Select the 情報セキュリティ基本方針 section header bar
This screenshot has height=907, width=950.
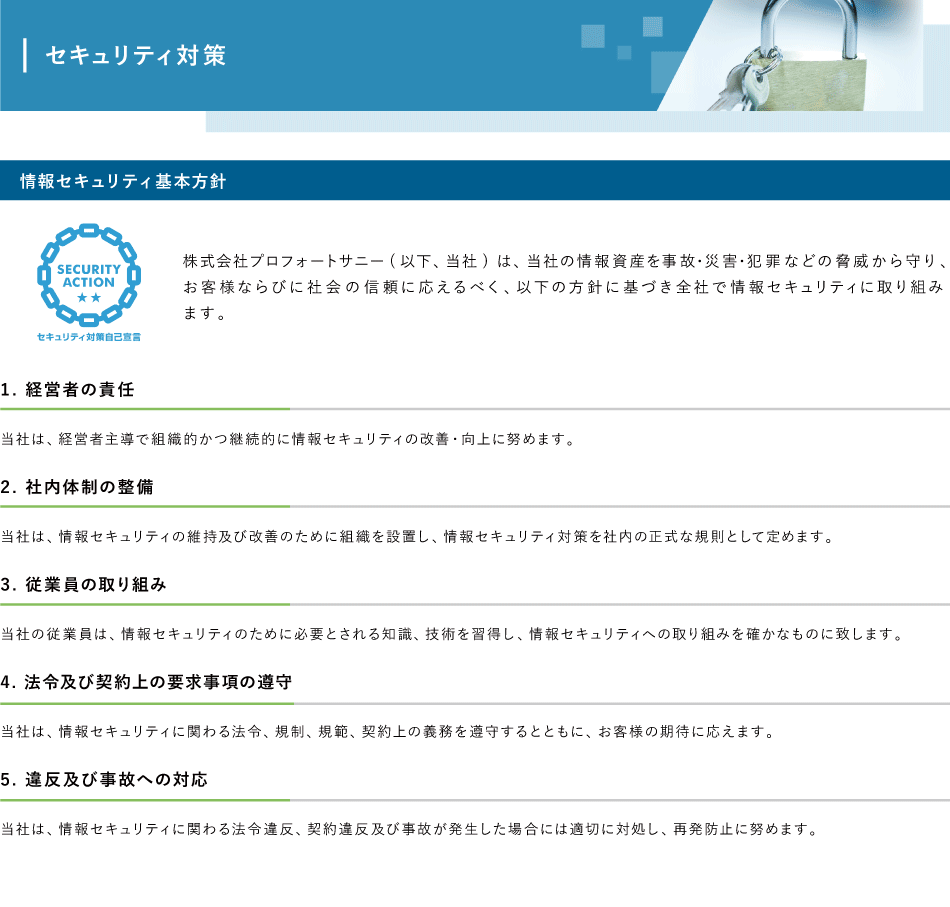click(475, 181)
